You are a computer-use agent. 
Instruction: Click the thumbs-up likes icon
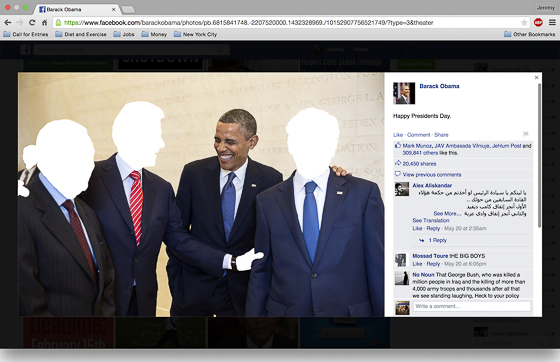398,145
